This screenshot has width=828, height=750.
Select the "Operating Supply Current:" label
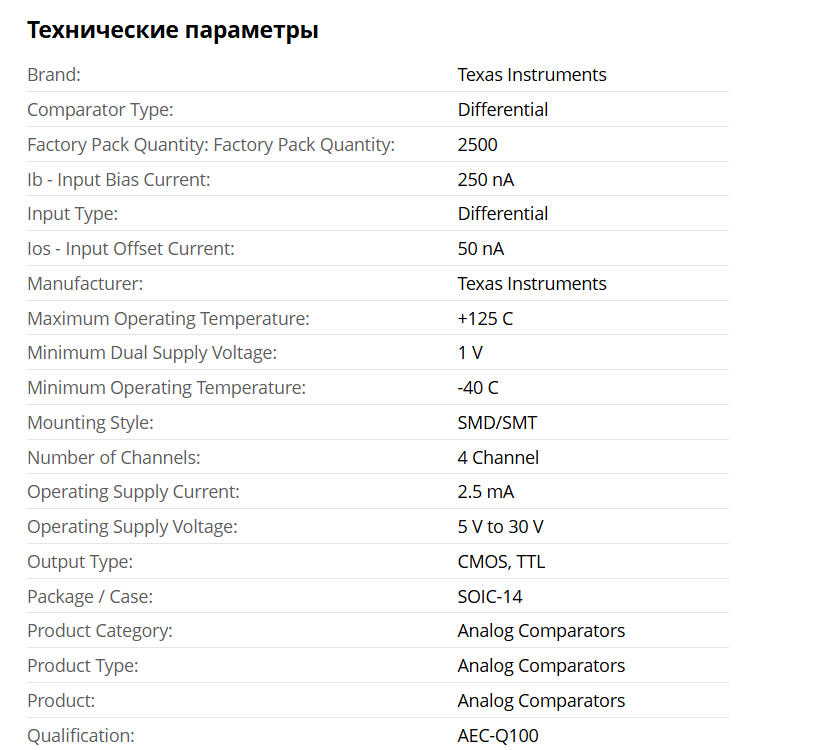pyautogui.click(x=133, y=492)
